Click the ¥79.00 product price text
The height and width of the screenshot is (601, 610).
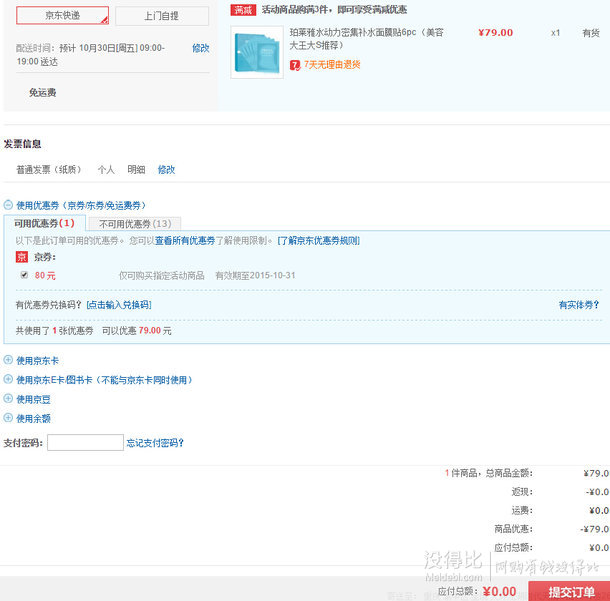(496, 33)
